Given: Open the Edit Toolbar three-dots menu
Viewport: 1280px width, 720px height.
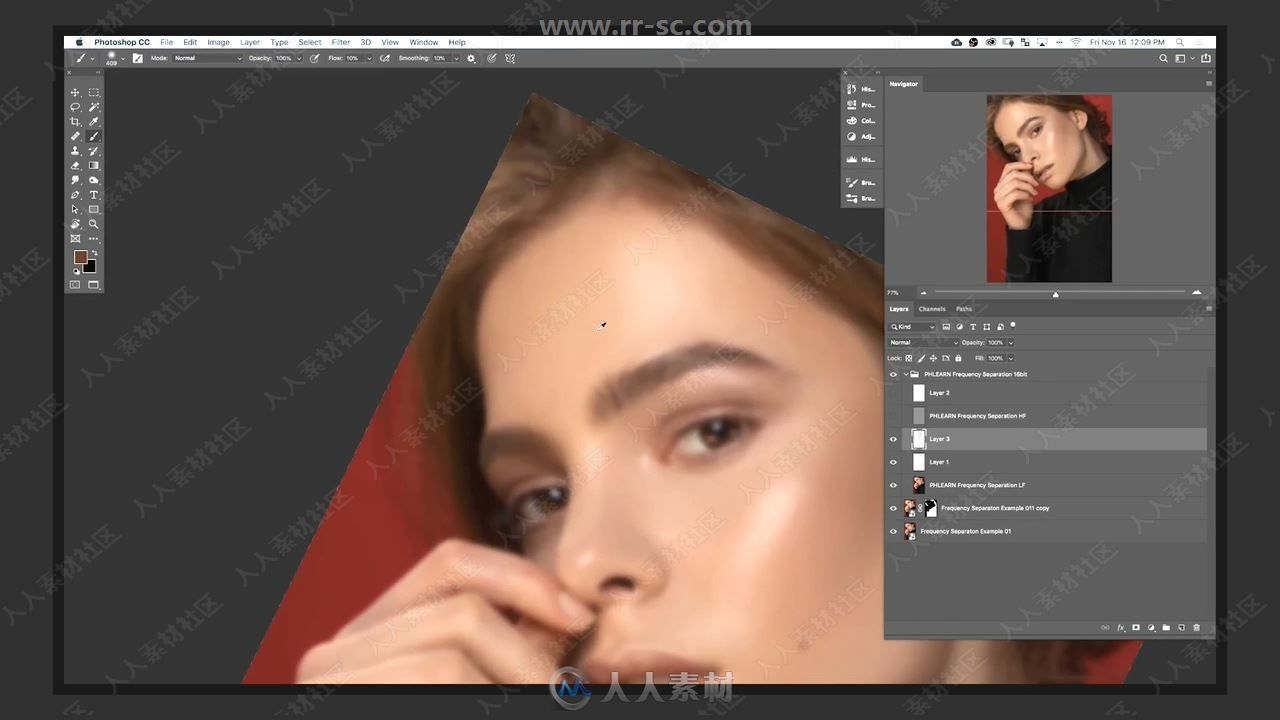Looking at the screenshot, I should coord(94,239).
